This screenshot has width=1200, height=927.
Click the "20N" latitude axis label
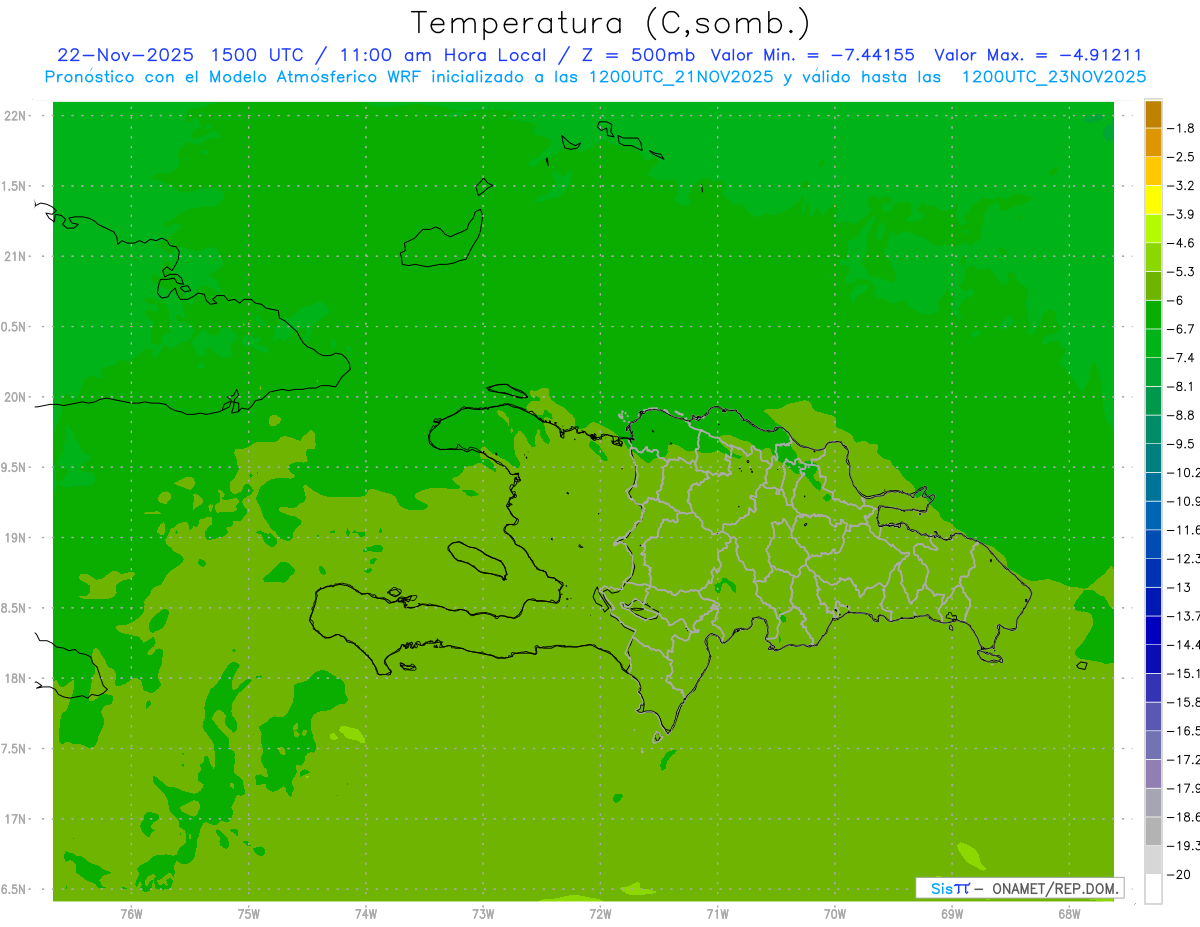pyautogui.click(x=14, y=397)
